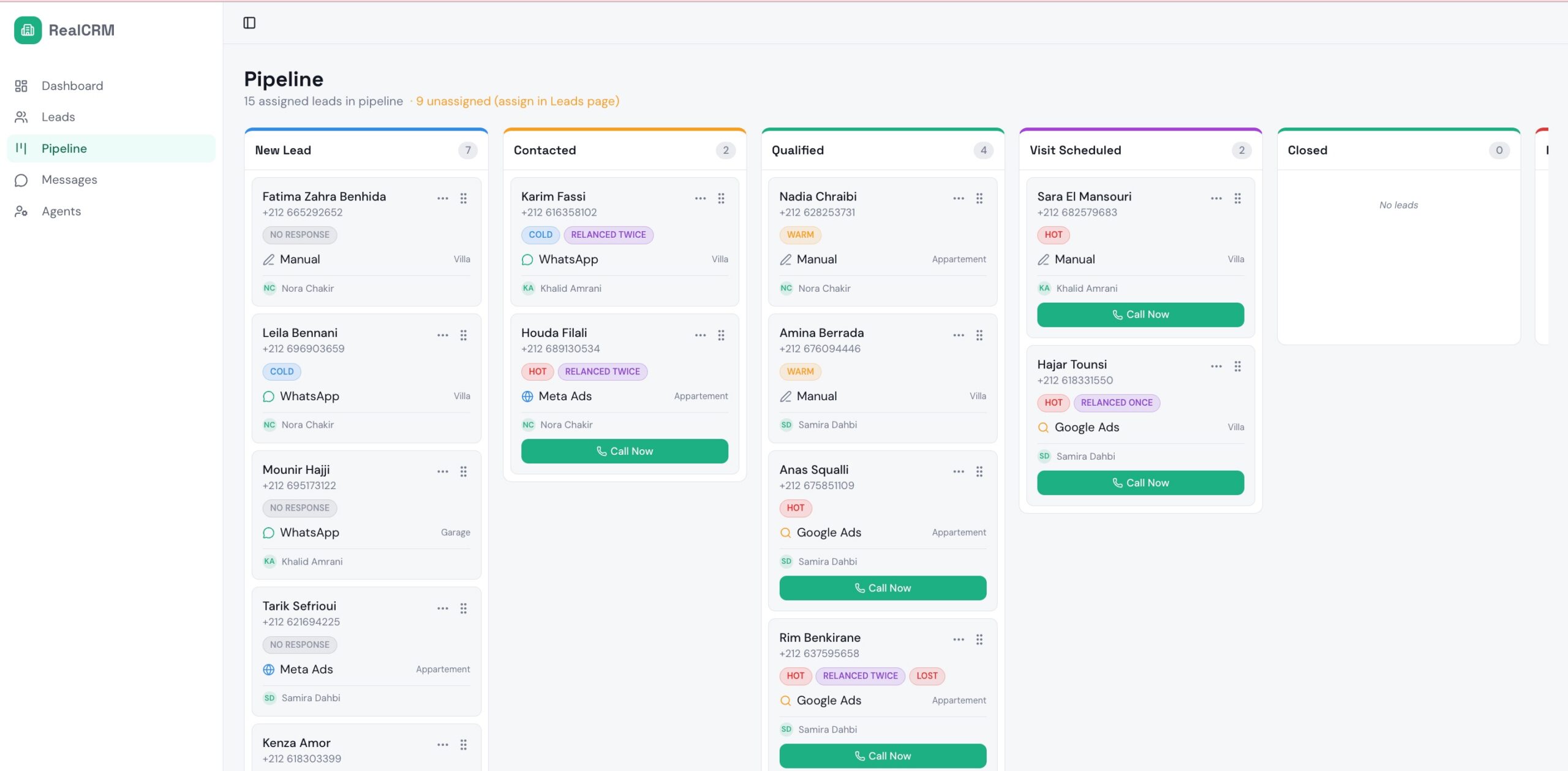The height and width of the screenshot is (771, 1568).
Task: Click drag handle on Kenza Amor card
Action: (464, 745)
